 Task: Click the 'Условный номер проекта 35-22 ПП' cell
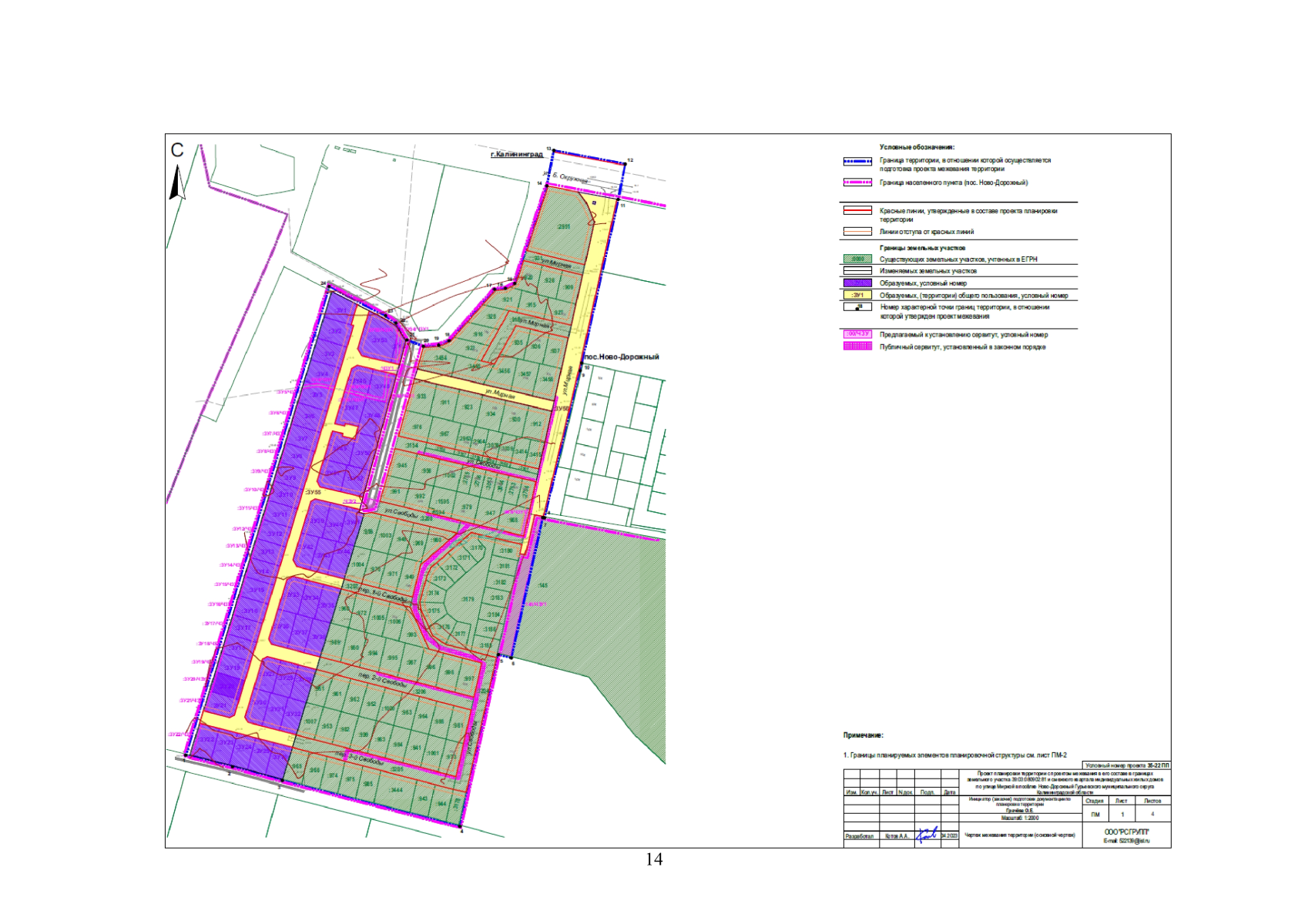click(1126, 765)
